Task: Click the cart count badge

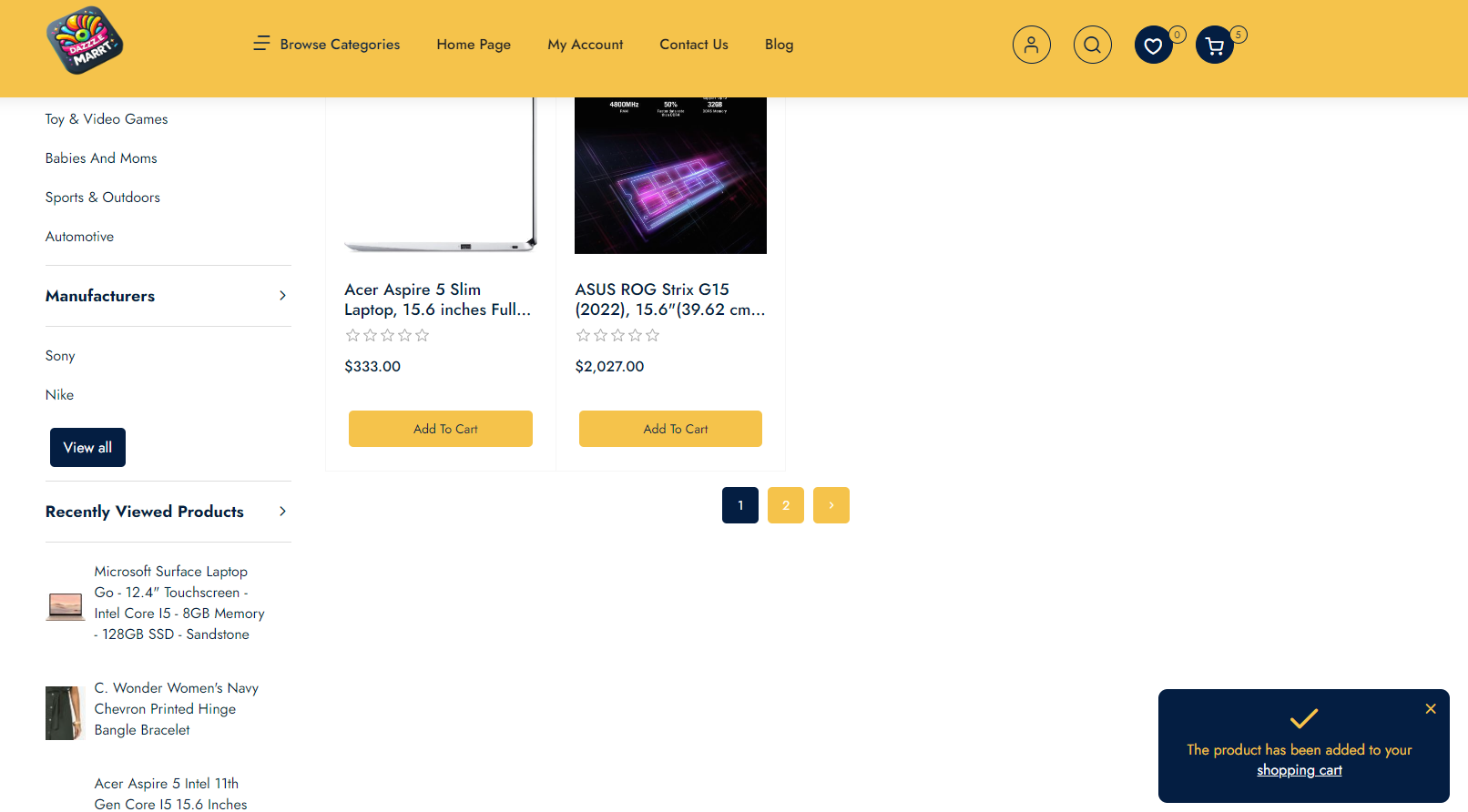Action: click(1239, 35)
